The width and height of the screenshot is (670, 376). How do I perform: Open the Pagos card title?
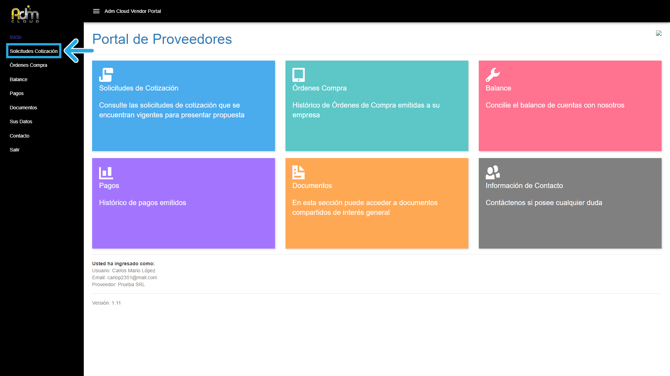coord(109,185)
